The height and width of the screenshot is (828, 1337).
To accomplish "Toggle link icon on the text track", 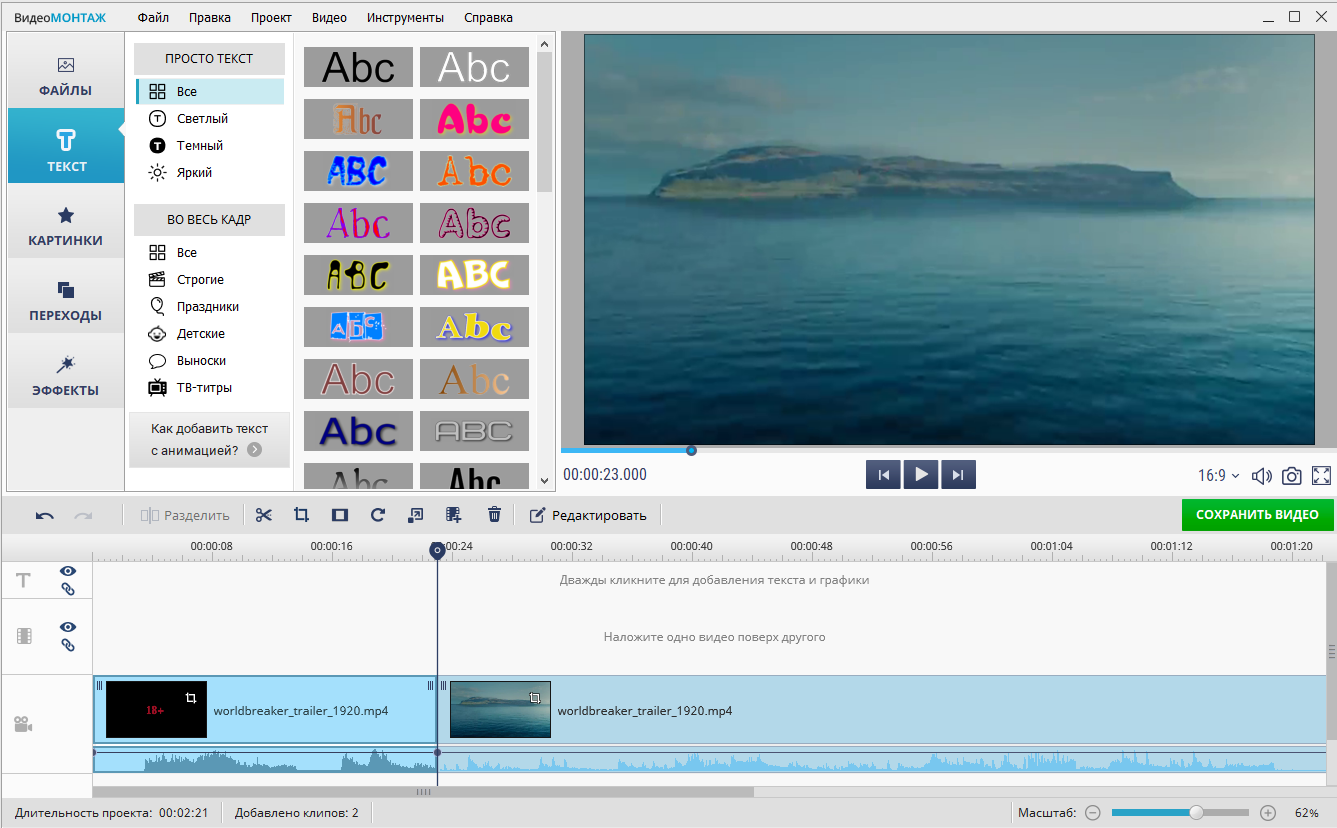I will (68, 589).
